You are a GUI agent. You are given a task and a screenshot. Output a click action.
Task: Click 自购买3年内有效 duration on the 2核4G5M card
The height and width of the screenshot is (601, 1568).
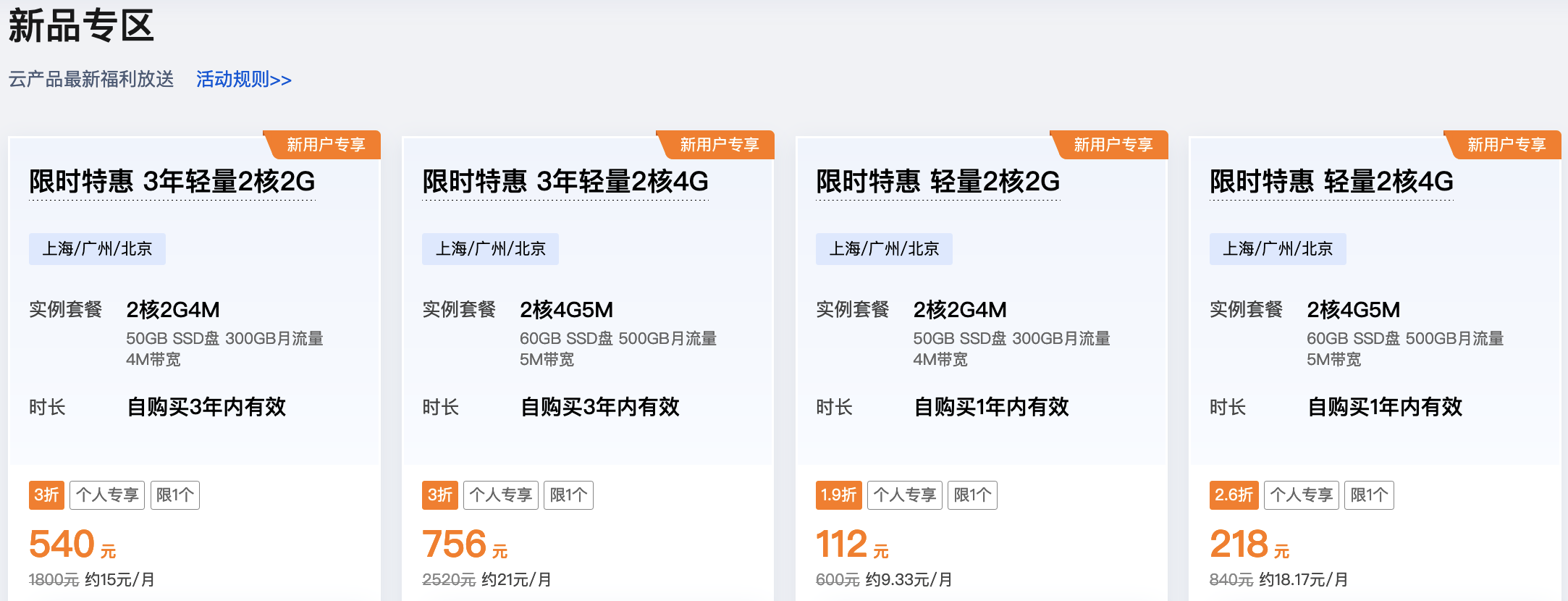600,407
